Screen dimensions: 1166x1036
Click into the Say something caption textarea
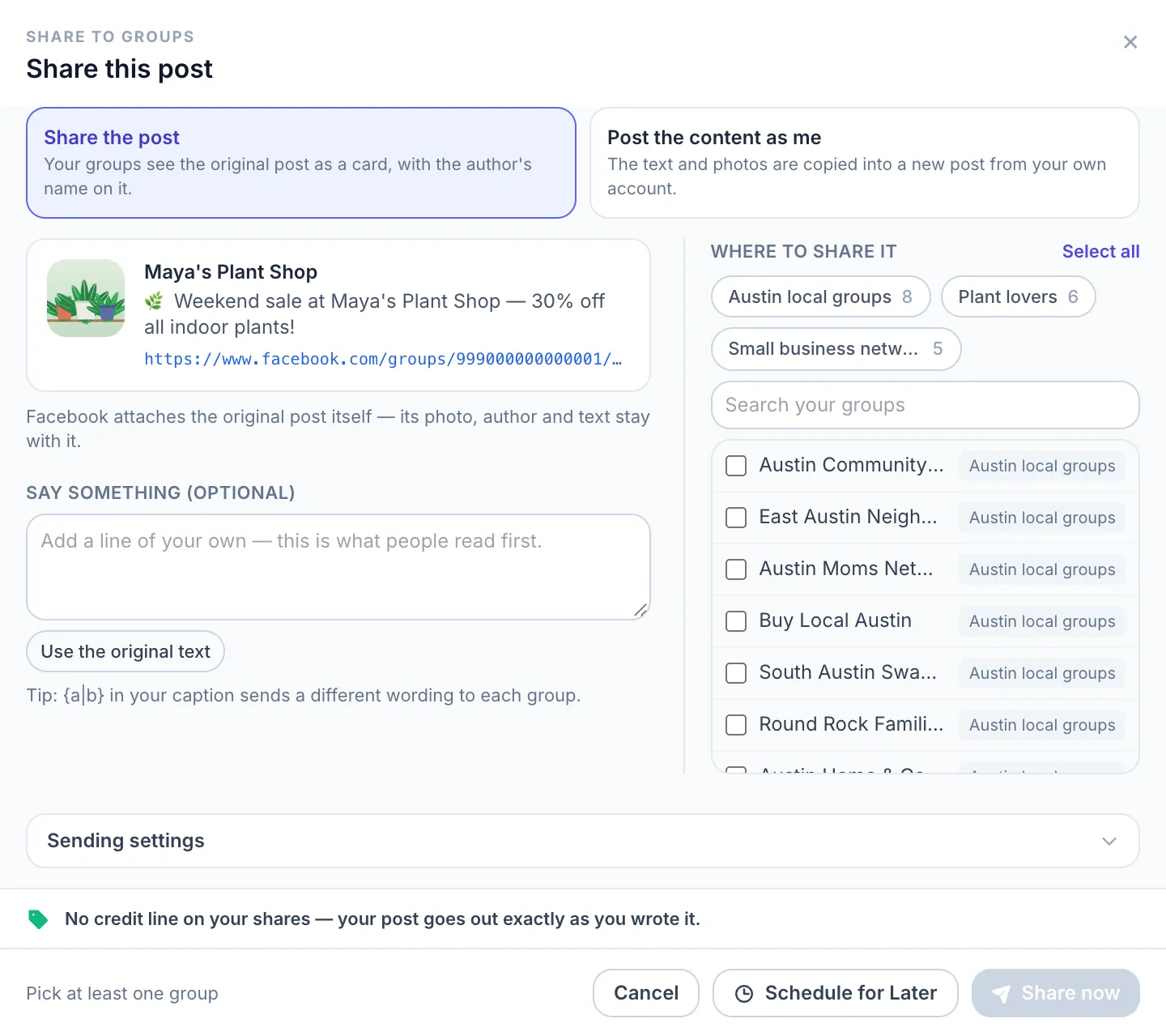click(338, 567)
